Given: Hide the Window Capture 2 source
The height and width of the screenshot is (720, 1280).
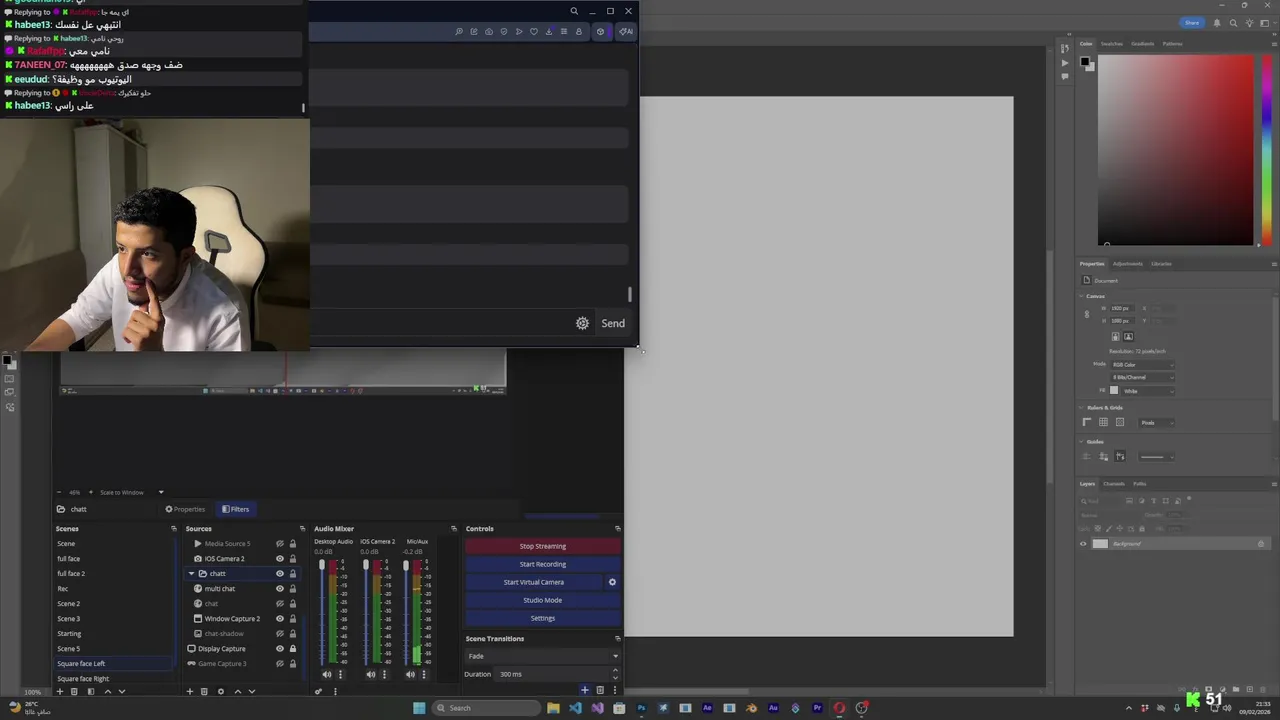Looking at the screenshot, I should pyautogui.click(x=280, y=619).
